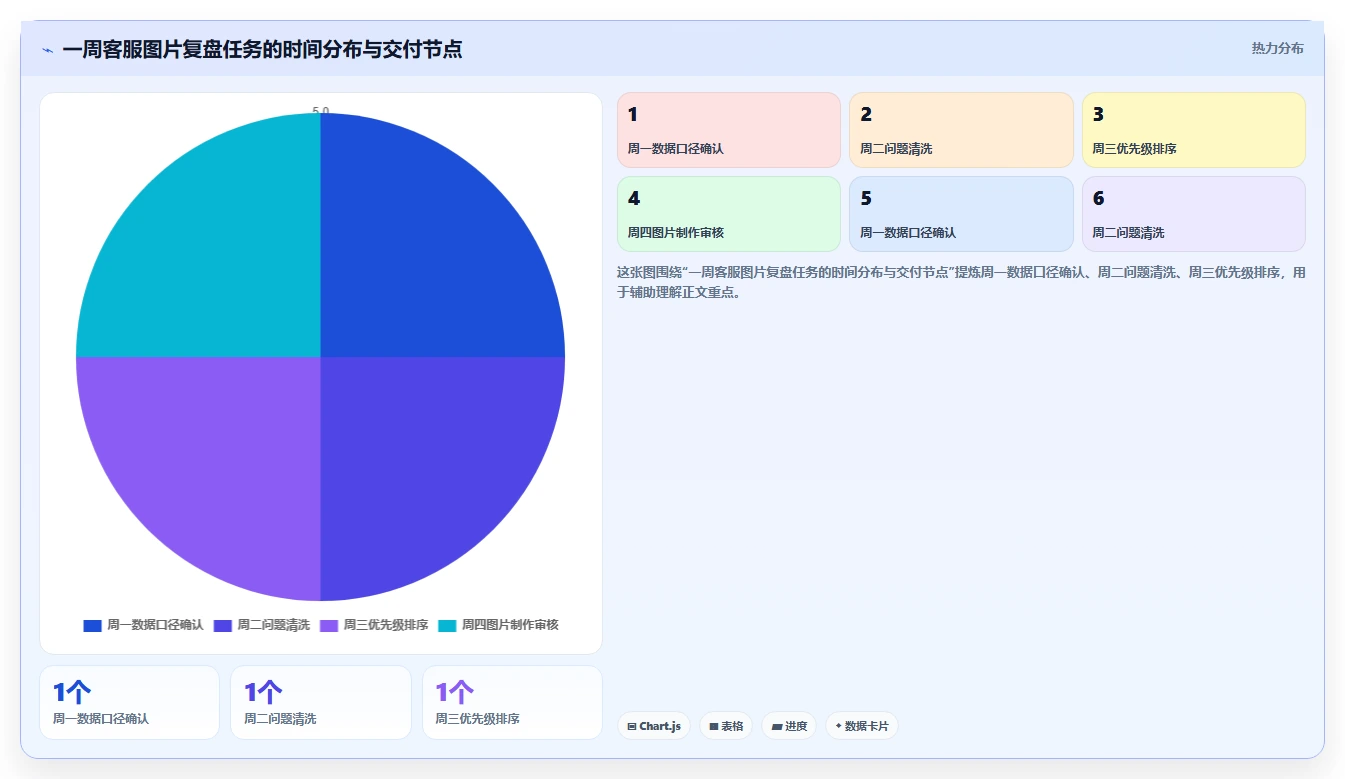Click the 热力分布 label in header
The height and width of the screenshot is (779, 1345).
[1277, 48]
